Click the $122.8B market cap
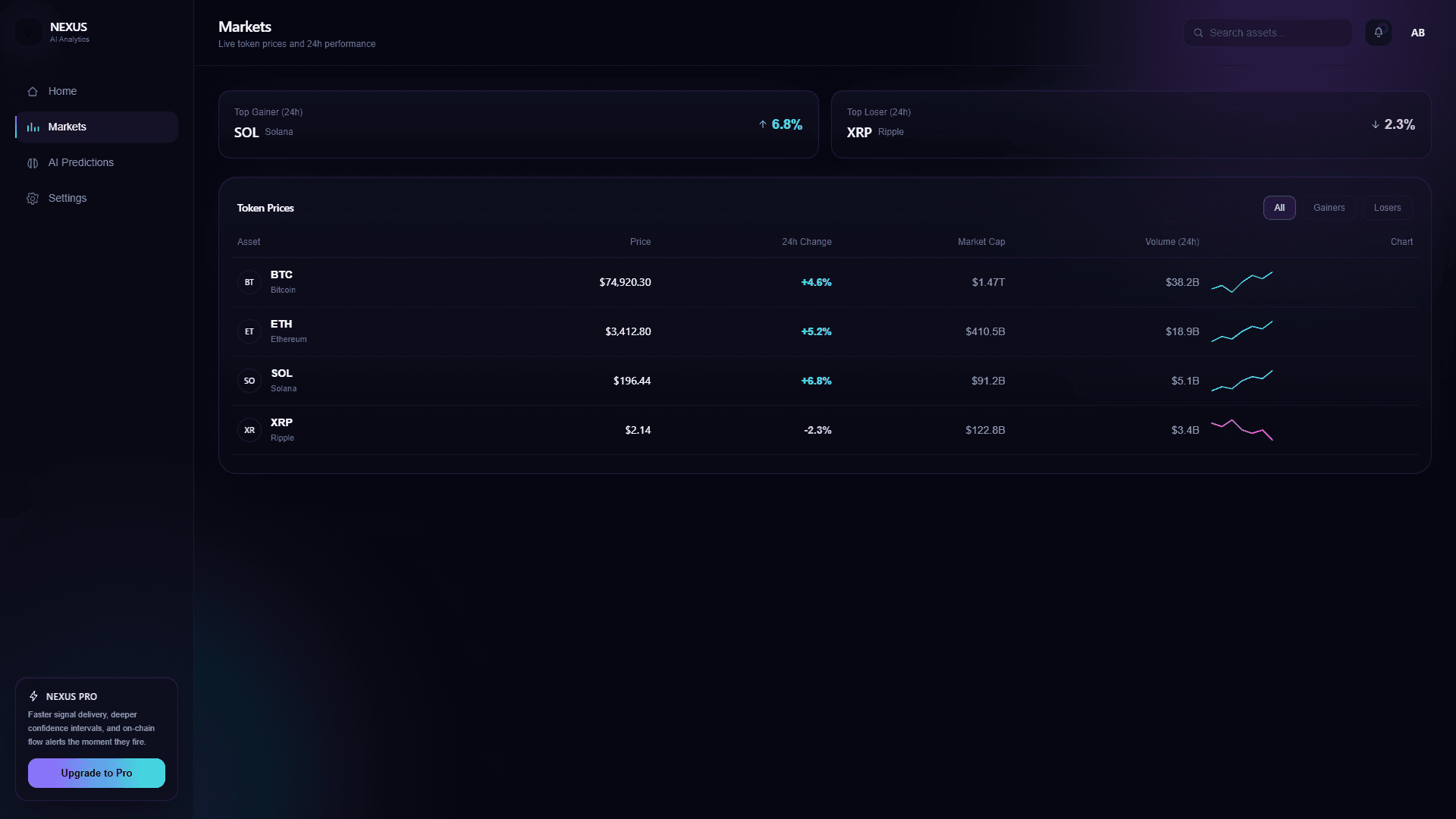This screenshot has width=1456, height=819. pyautogui.click(x=985, y=430)
